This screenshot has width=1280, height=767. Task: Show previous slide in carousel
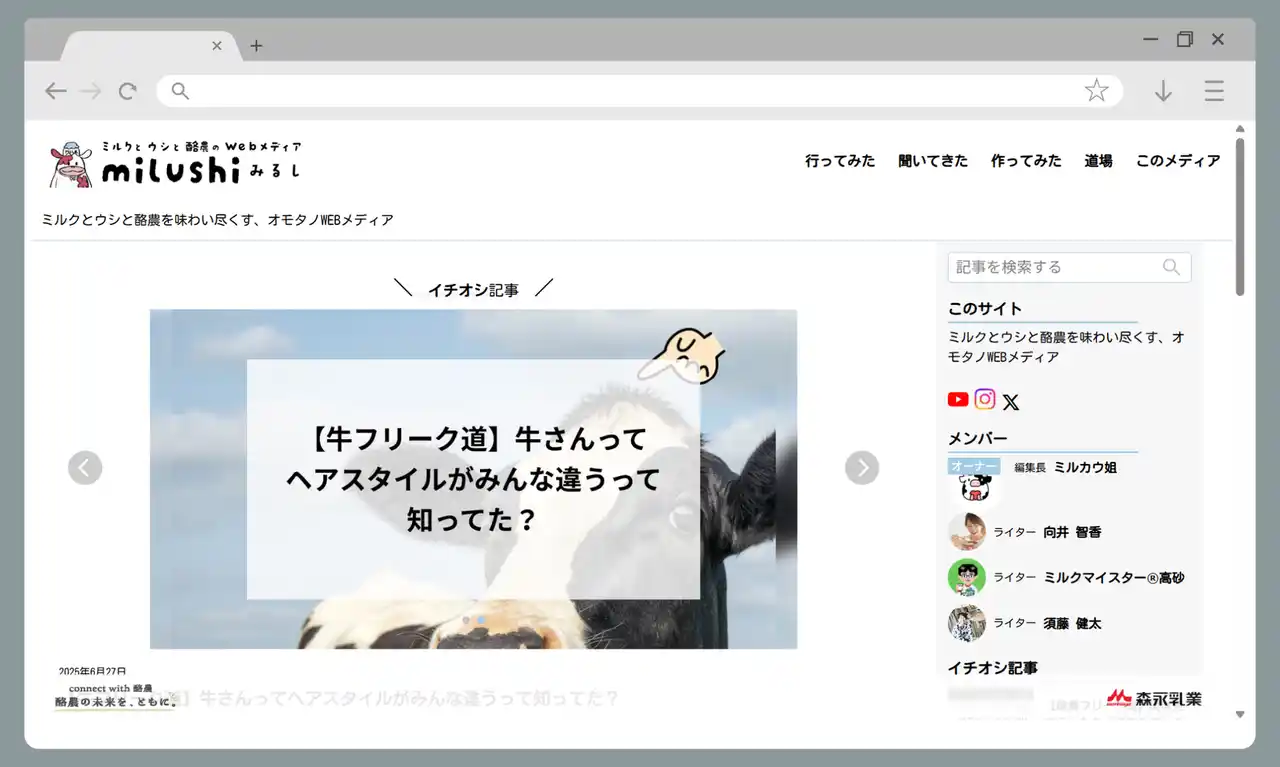(x=85, y=467)
